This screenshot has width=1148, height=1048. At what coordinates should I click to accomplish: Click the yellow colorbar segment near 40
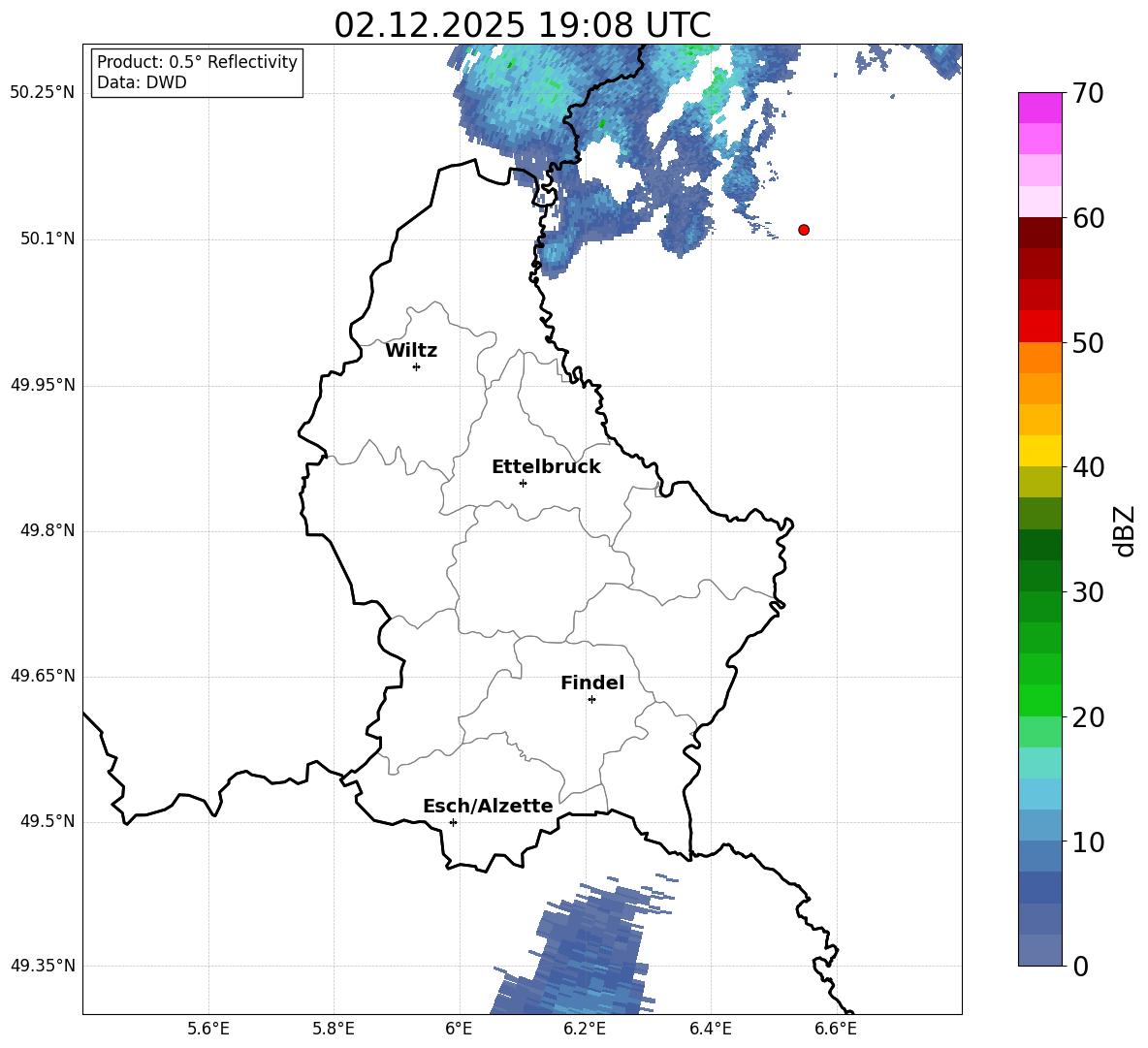[x=1039, y=452]
